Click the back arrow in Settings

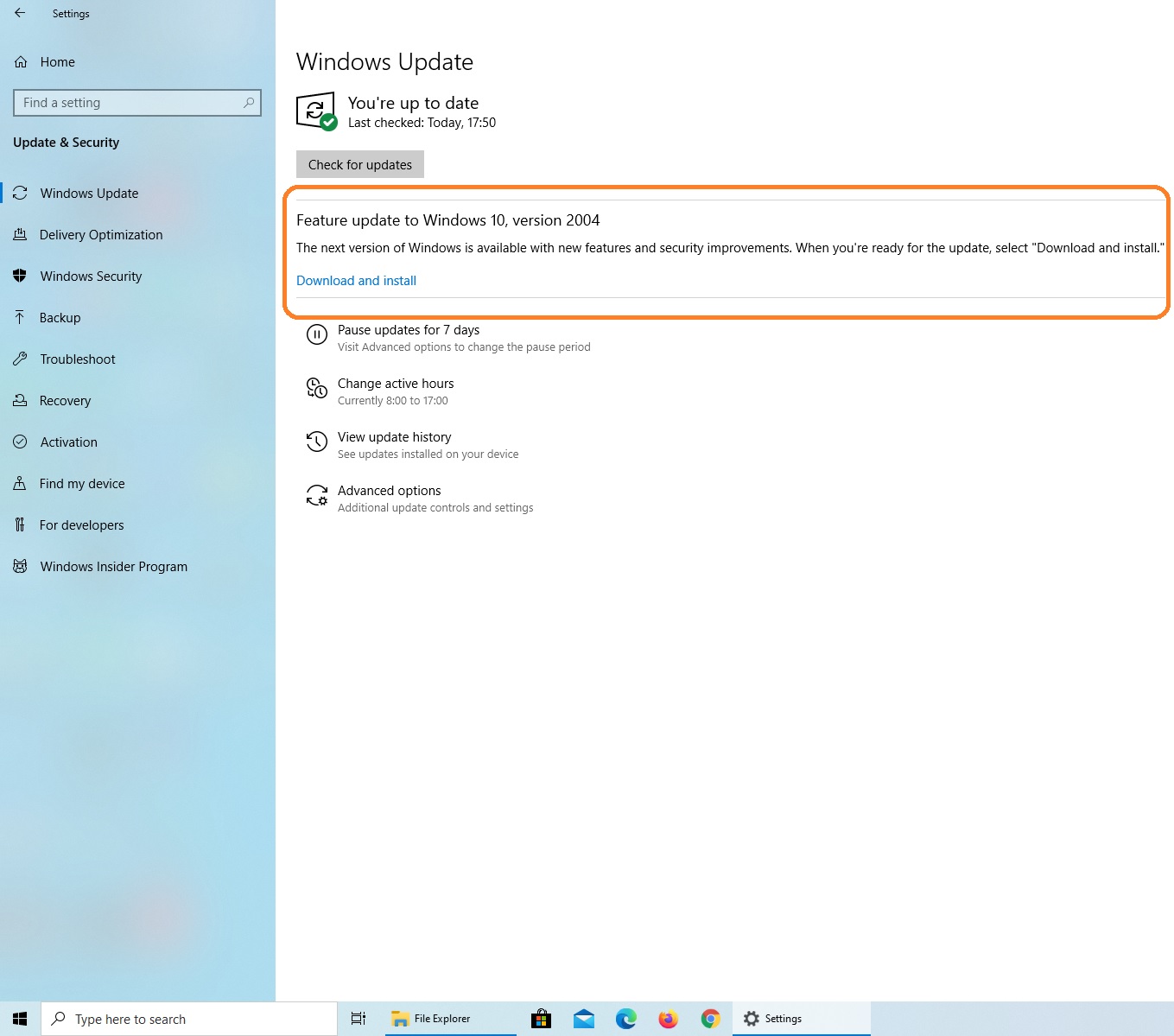pos(20,13)
